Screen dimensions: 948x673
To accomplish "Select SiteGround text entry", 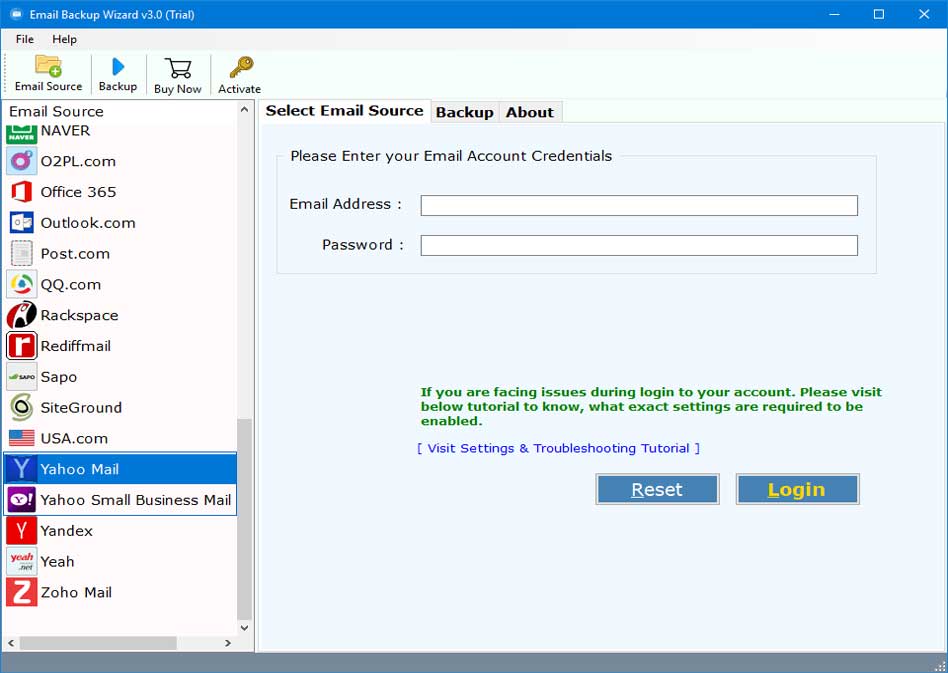I will 81,408.
